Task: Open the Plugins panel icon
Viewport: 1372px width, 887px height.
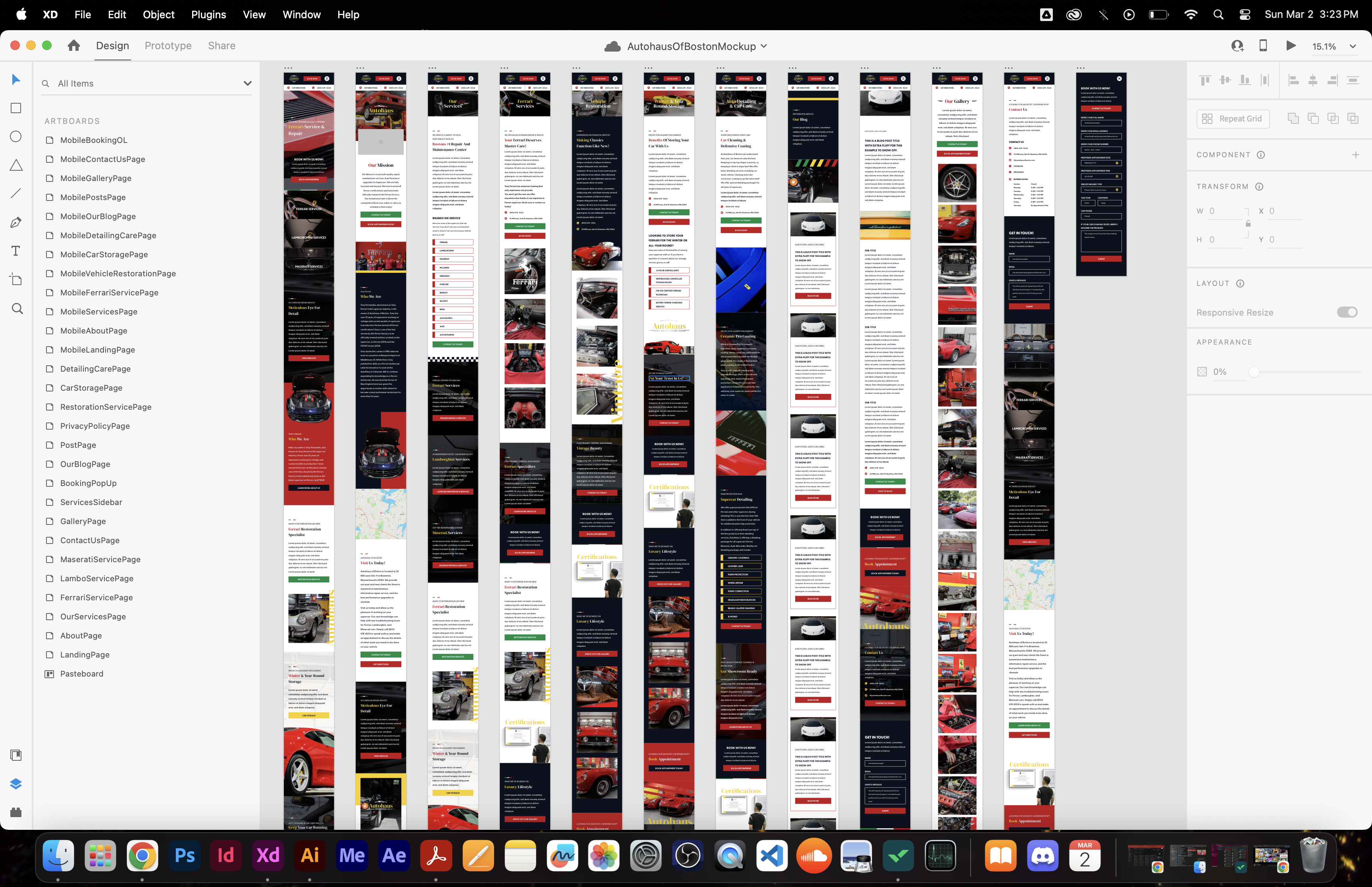Action: pyautogui.click(x=16, y=812)
